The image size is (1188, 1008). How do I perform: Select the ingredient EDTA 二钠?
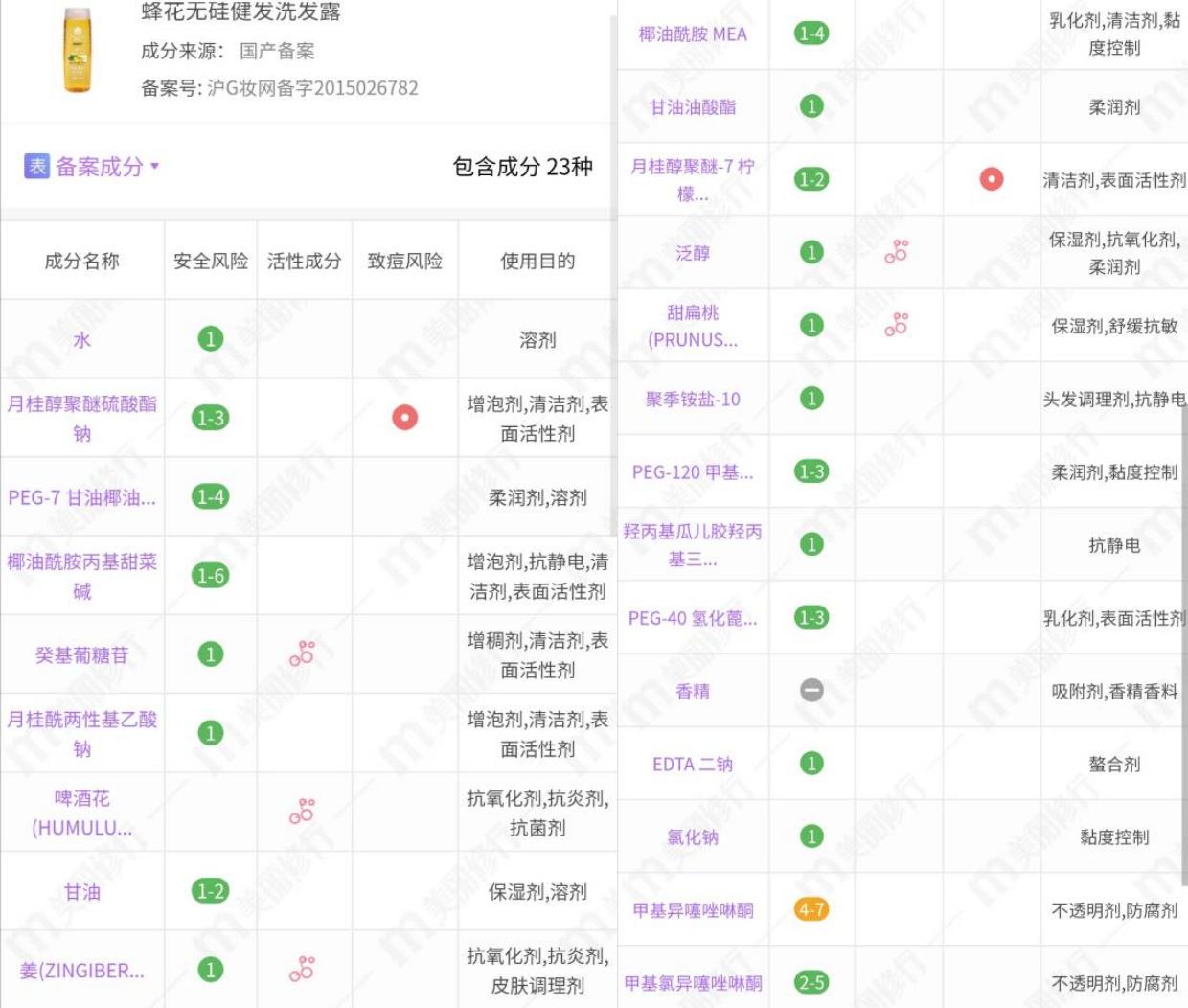(692, 764)
